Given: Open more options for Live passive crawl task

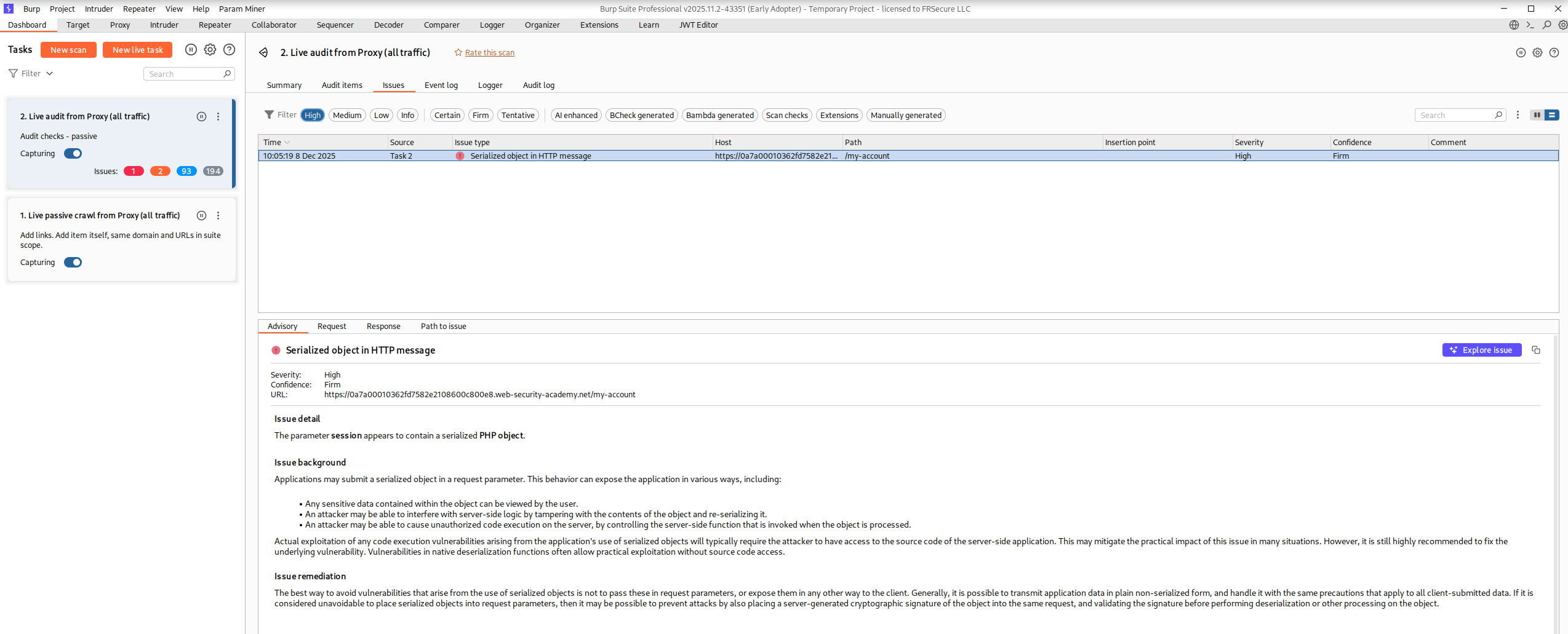Looking at the screenshot, I should click(x=218, y=215).
